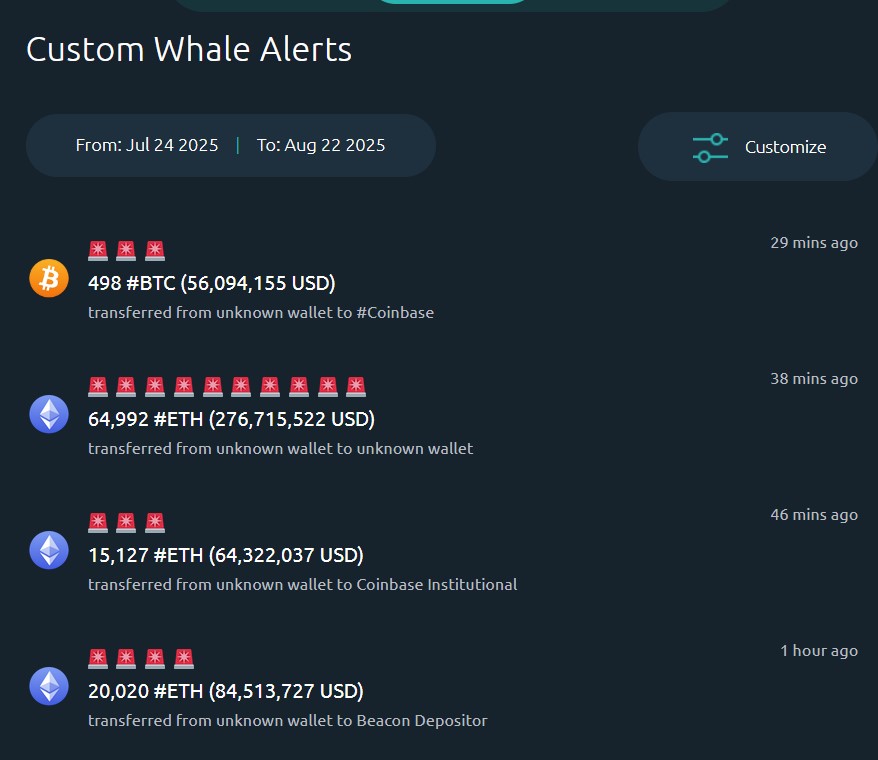The height and width of the screenshot is (760, 878).
Task: Click the Custom Whale Alerts heading
Action: pos(189,49)
